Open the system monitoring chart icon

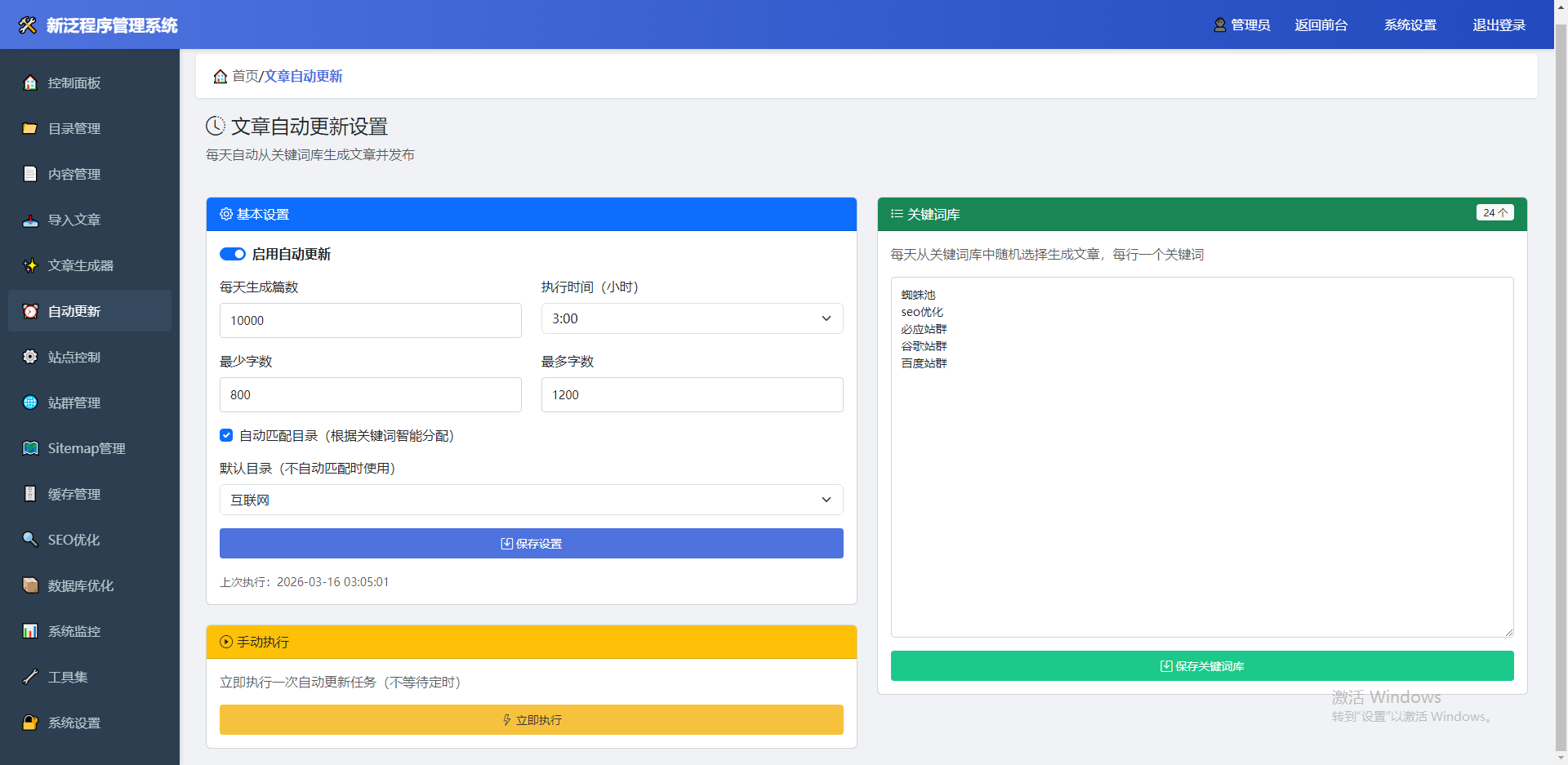30,631
